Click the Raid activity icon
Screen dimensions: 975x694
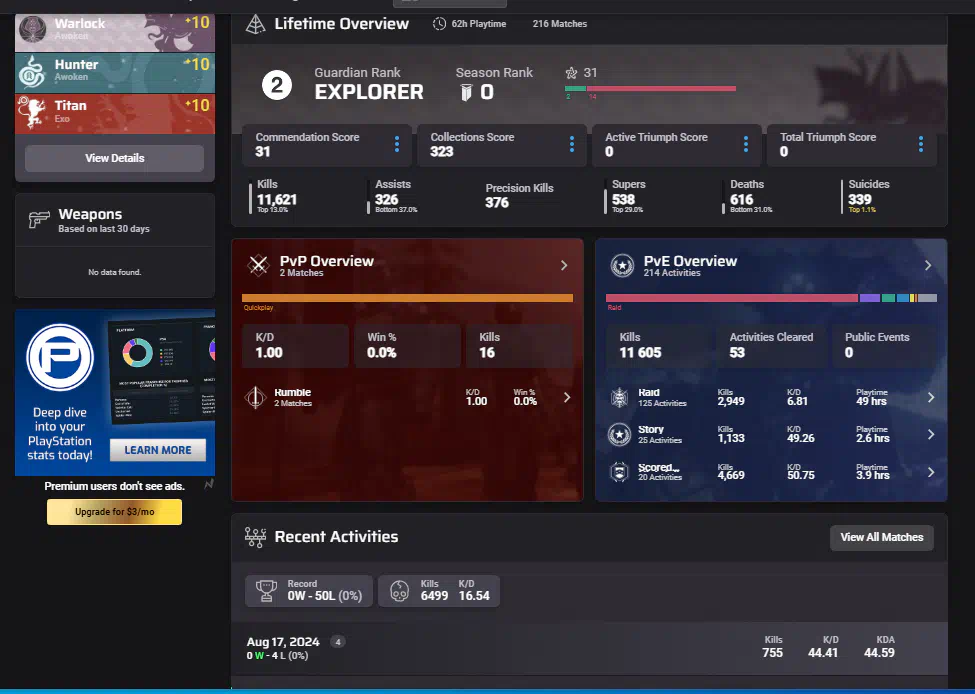tap(620, 398)
